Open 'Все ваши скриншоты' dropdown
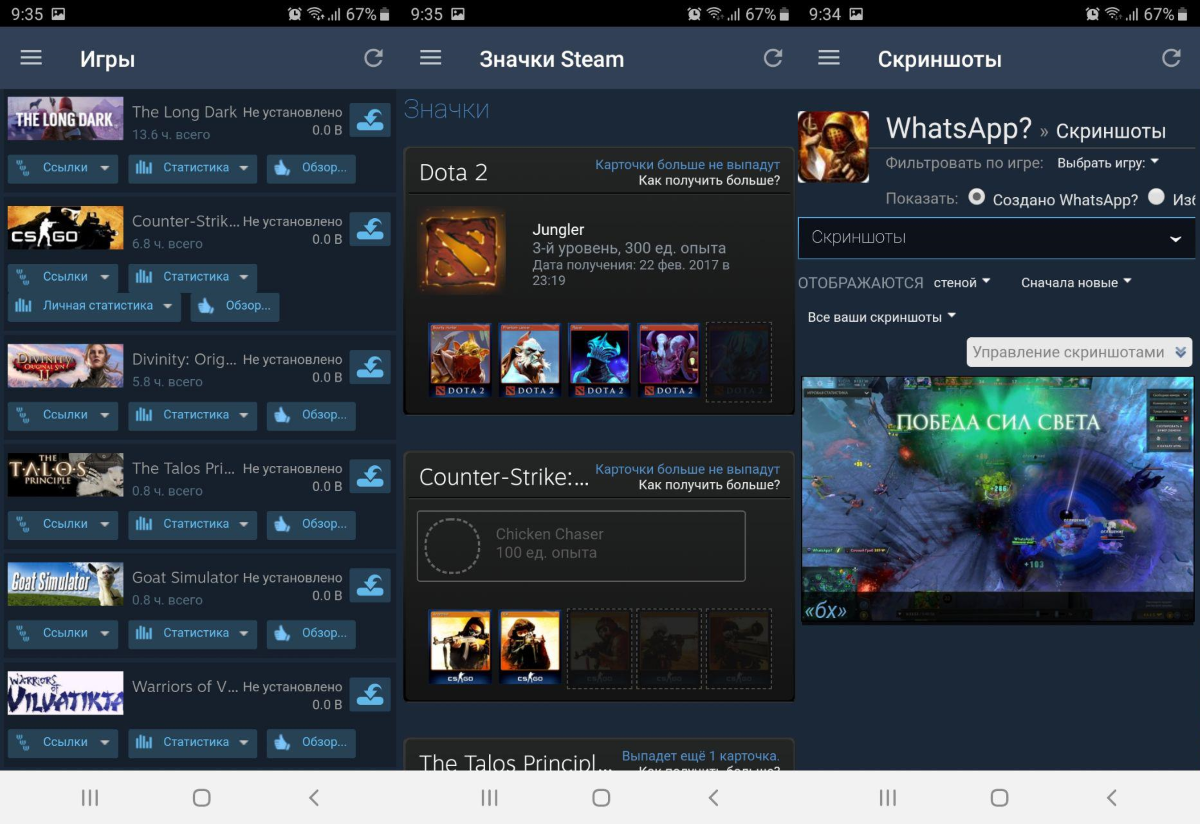Image resolution: width=1200 pixels, height=824 pixels. 882,317
